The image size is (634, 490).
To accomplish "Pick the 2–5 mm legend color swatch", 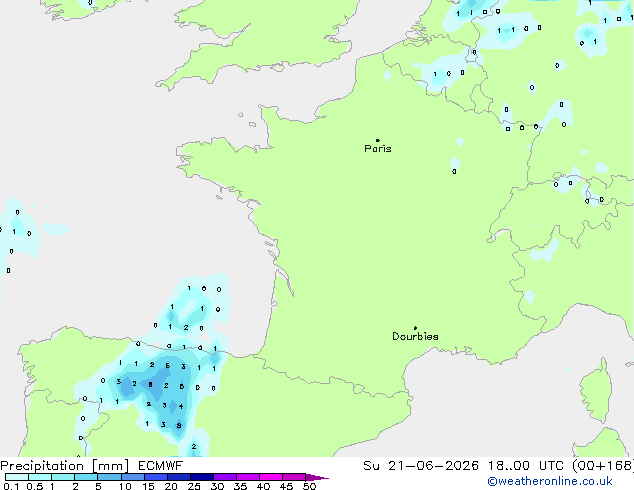I will [x=86, y=477].
